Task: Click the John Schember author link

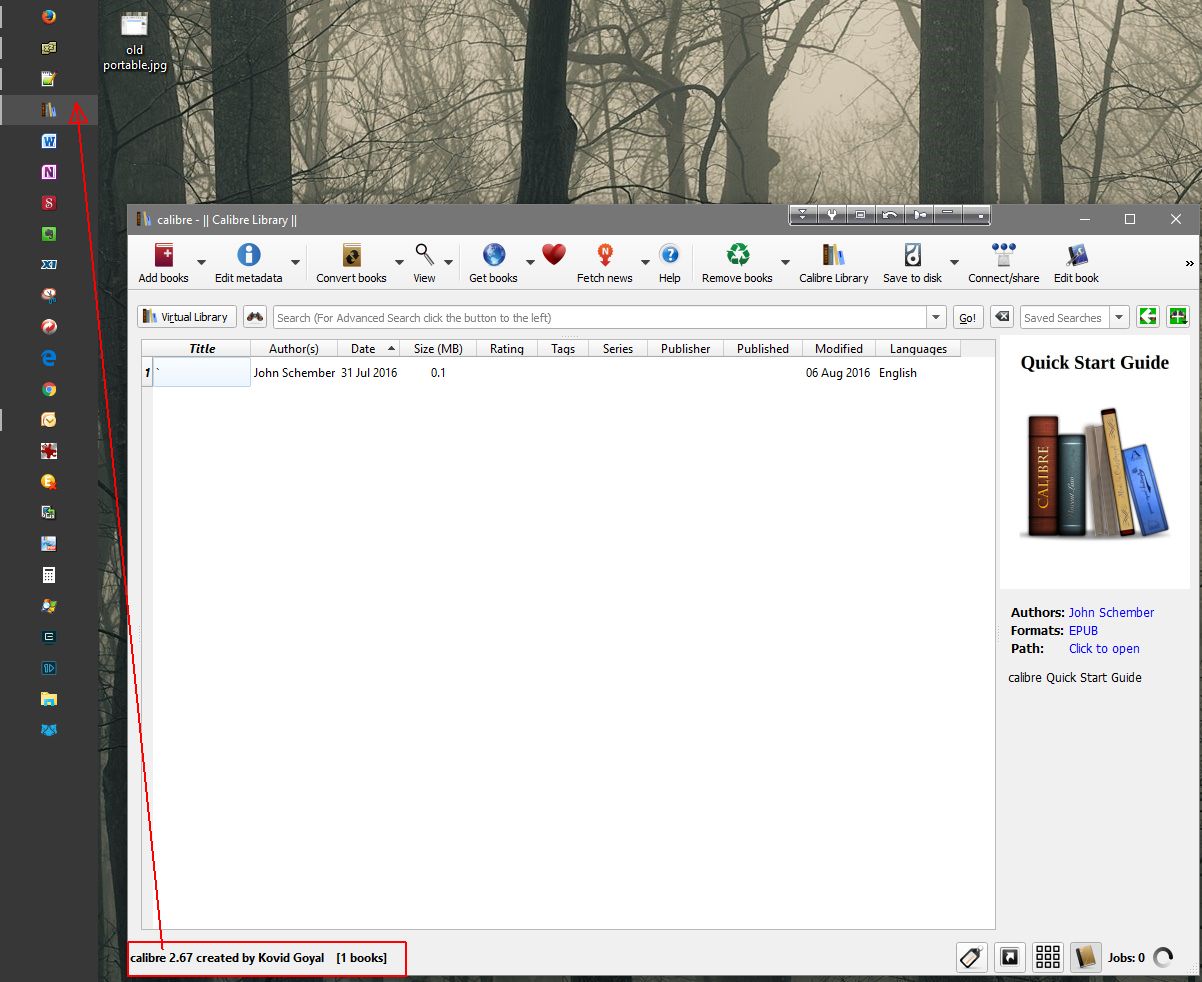Action: point(1111,613)
